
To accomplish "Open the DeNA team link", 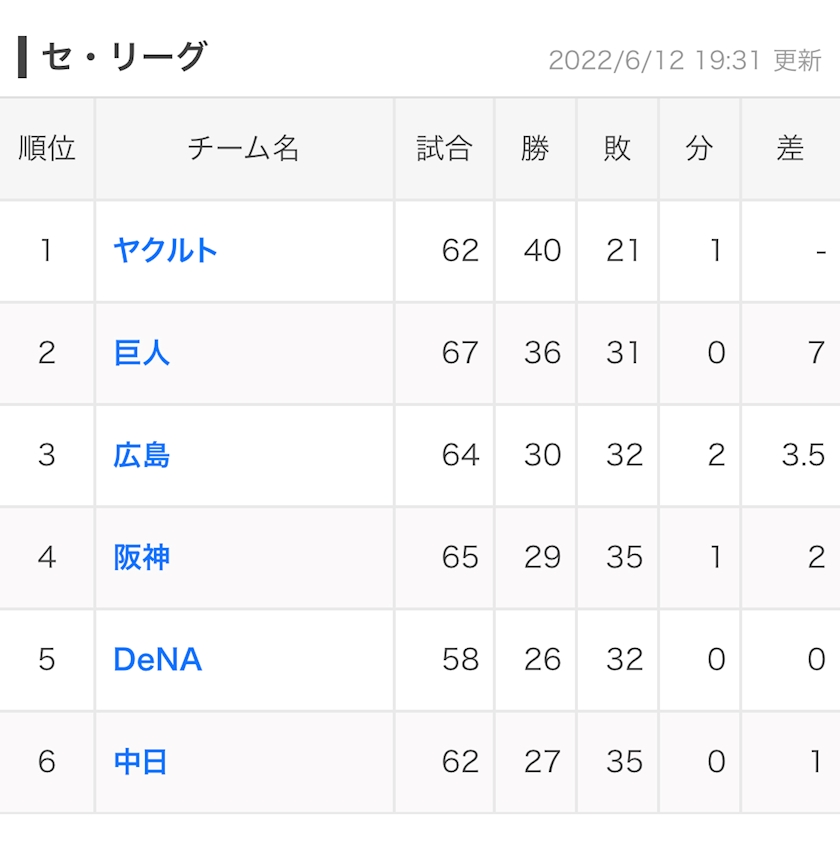I will pyautogui.click(x=158, y=660).
